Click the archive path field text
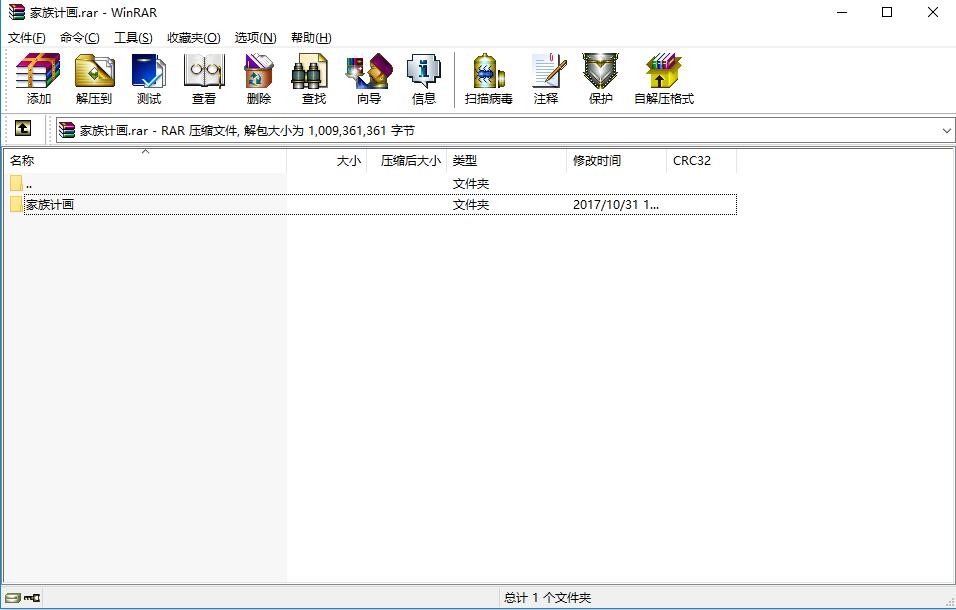 pos(247,130)
